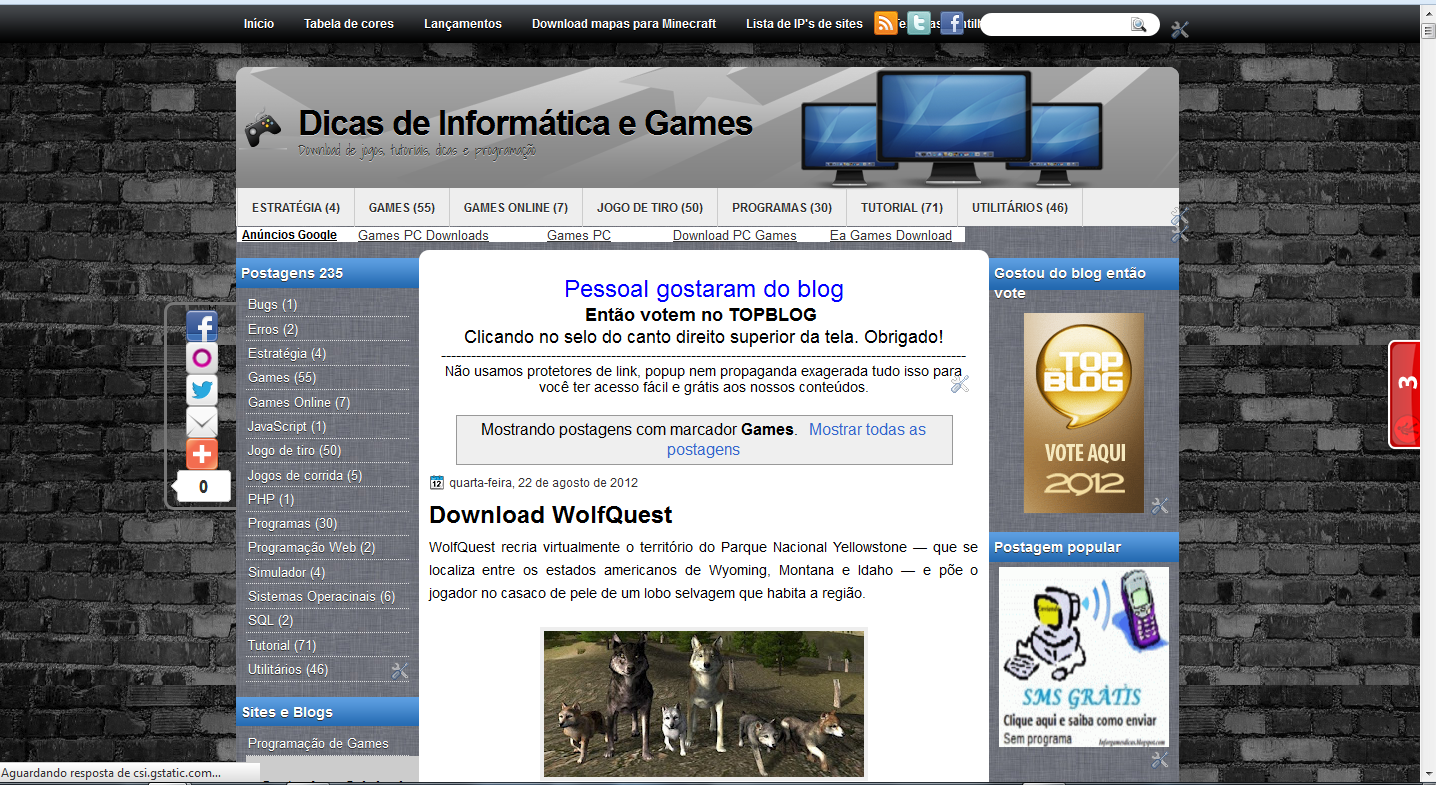Open the SMS Grátis popular post image
Image resolution: width=1436 pixels, height=785 pixels.
pos(1084,657)
